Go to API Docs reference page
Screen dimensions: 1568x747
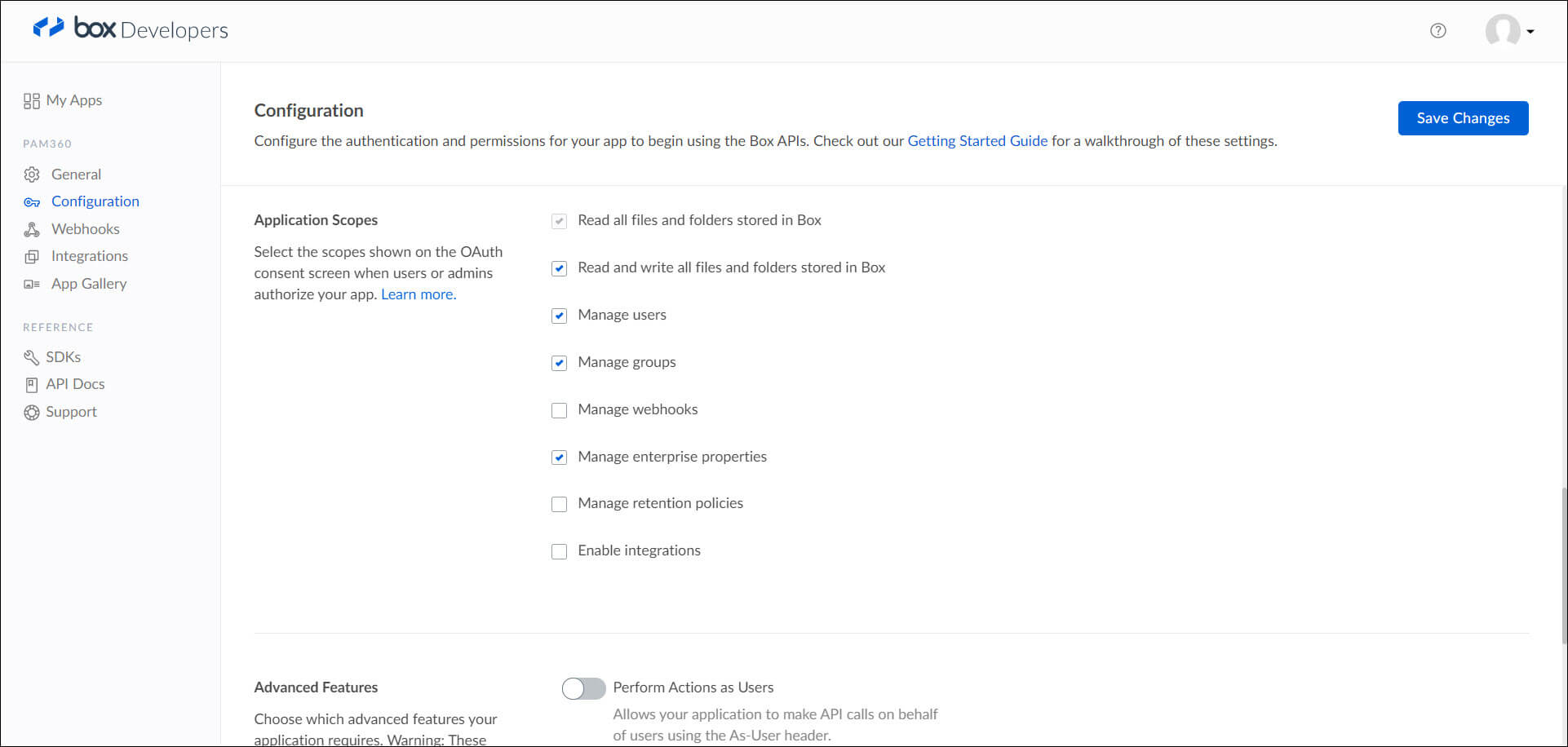75,384
